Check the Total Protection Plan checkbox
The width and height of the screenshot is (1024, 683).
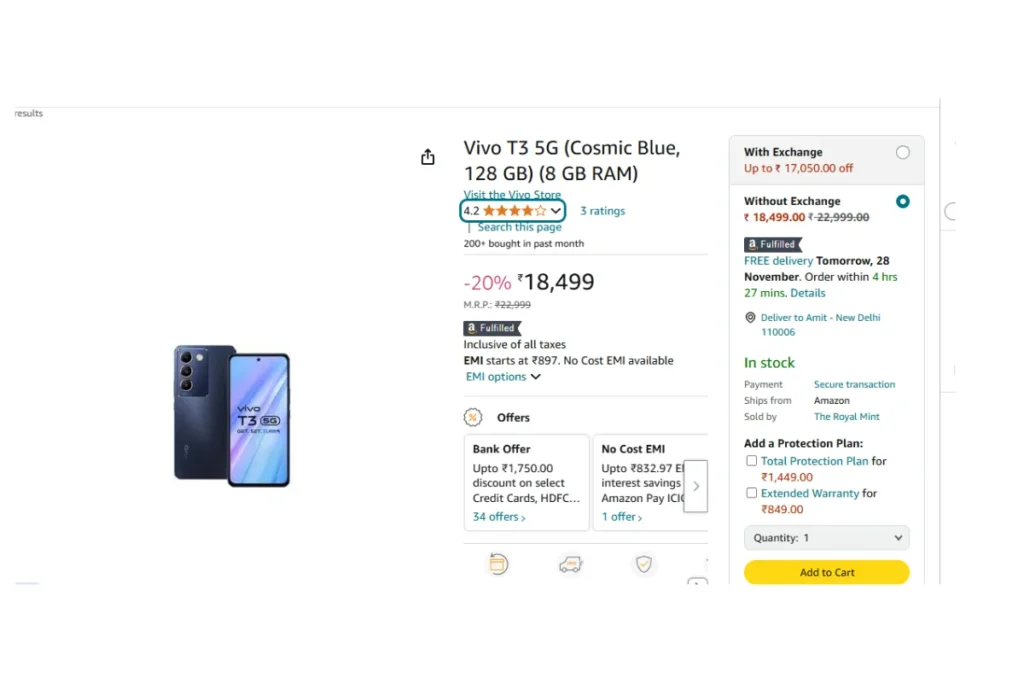752,460
